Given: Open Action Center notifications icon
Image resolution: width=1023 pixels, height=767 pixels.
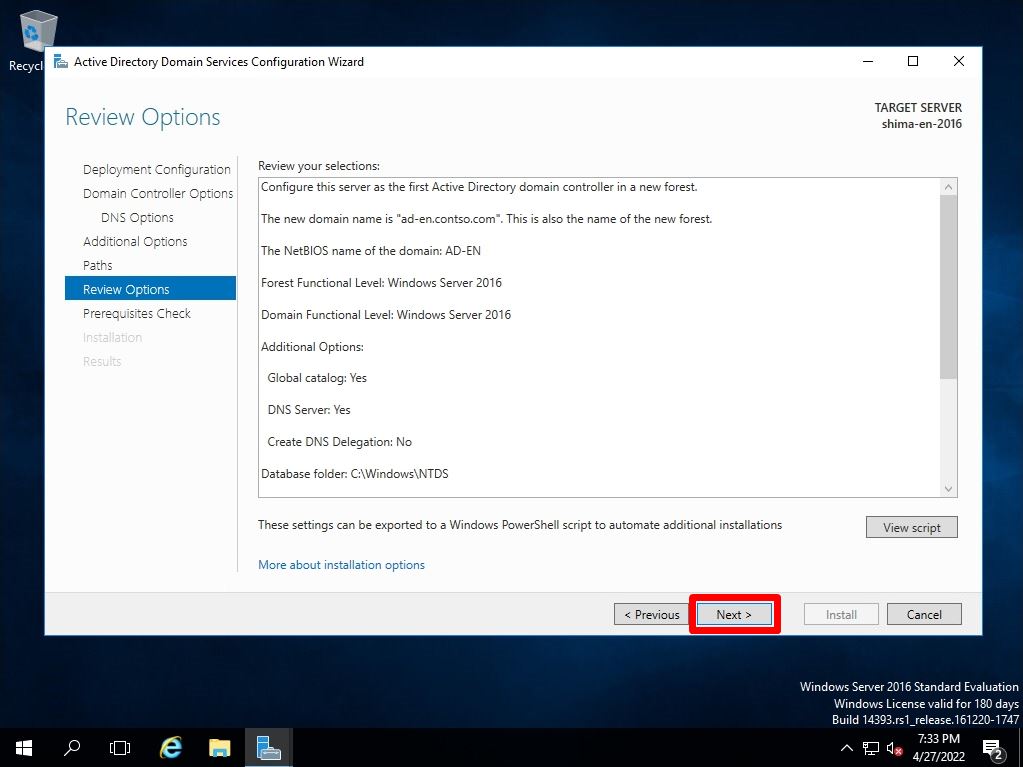Looking at the screenshot, I should click(x=993, y=749).
